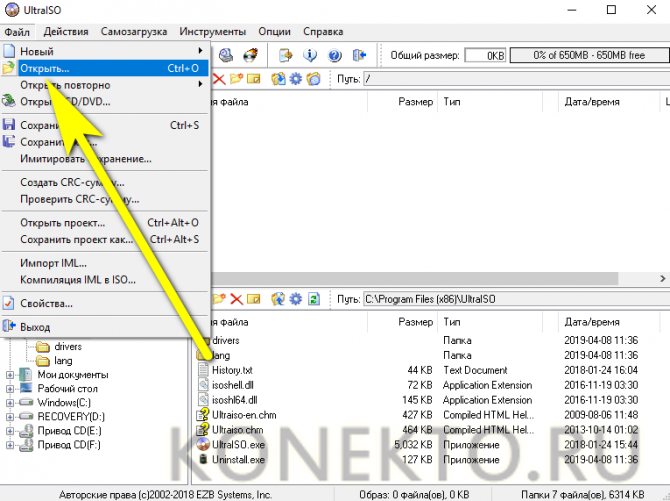
Task: Open the Справка menu
Action: coord(323,32)
